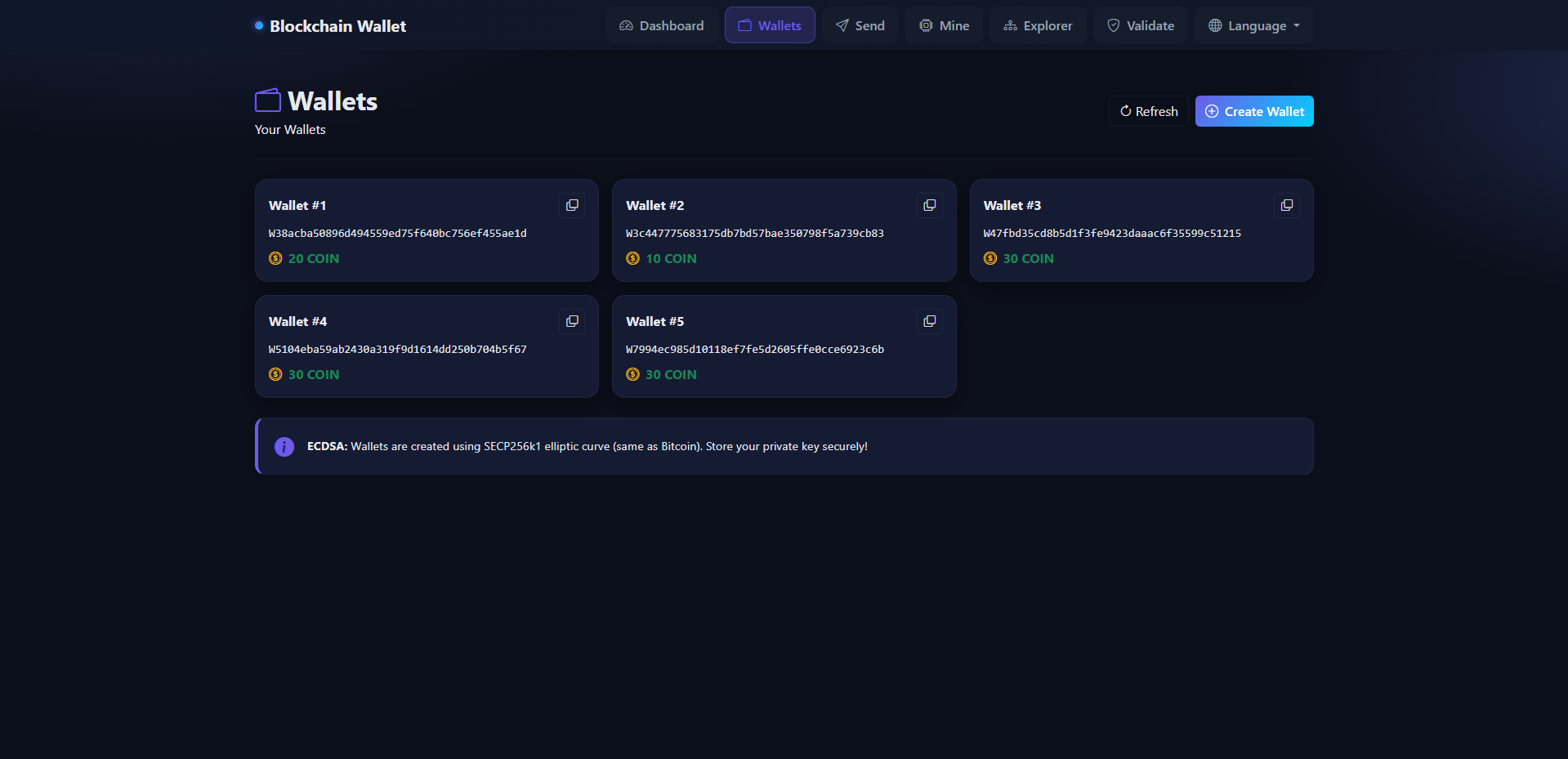Open the Mine page
Viewport: 1568px width, 759px height.
click(944, 25)
